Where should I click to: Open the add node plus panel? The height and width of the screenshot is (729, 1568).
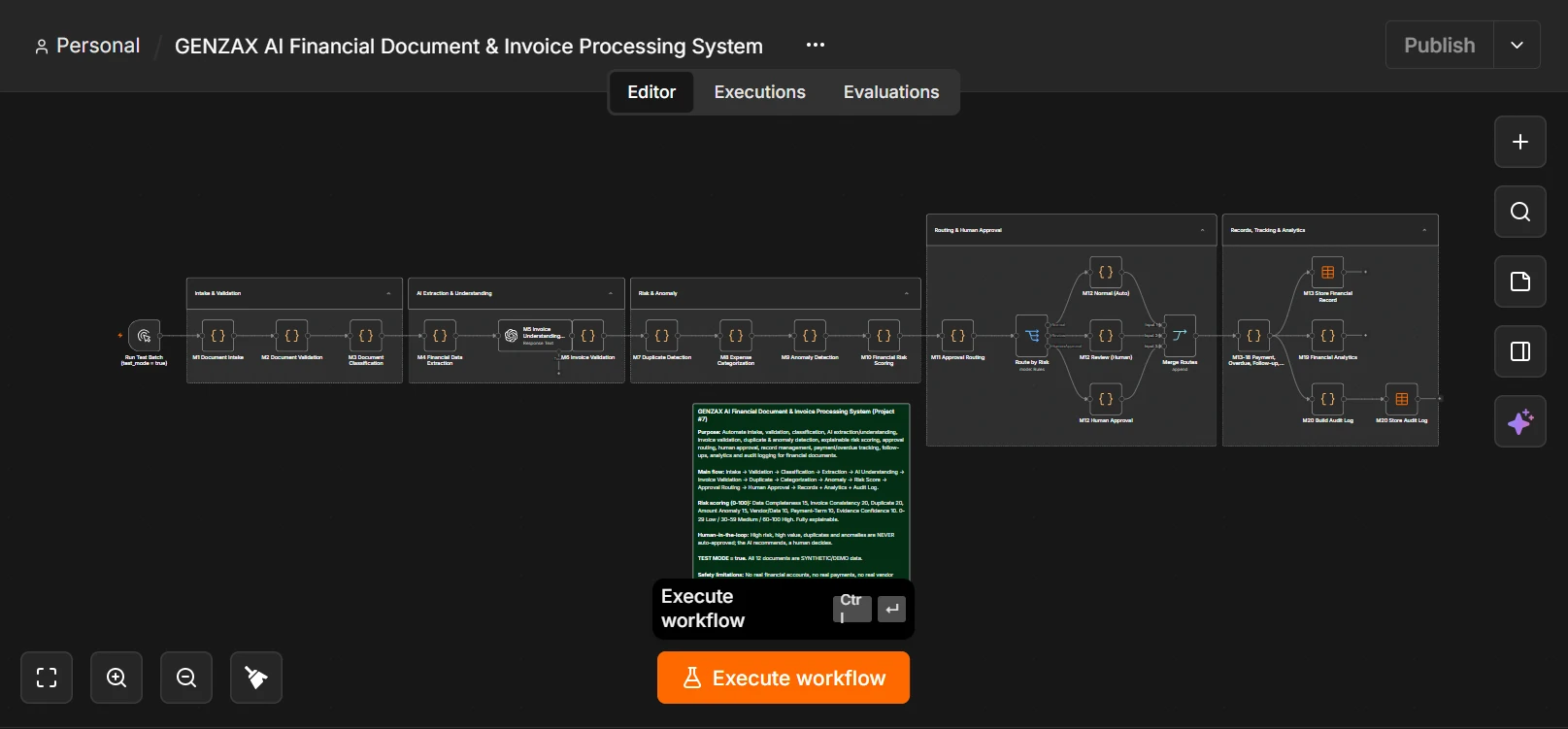tap(1520, 142)
